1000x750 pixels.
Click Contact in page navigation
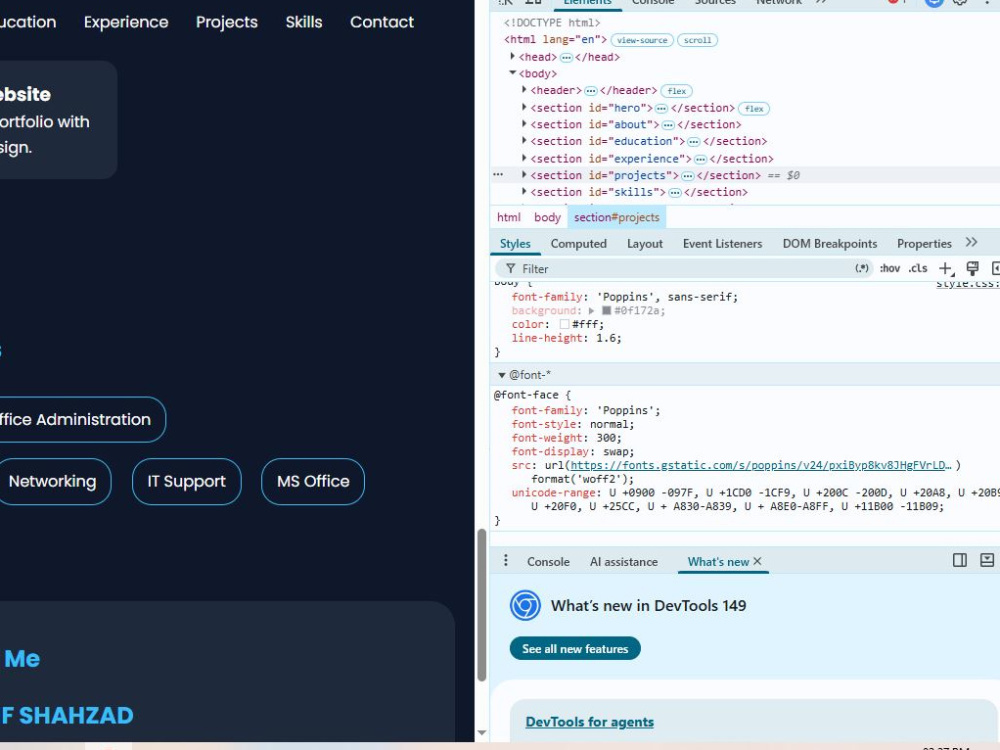[x=382, y=22]
